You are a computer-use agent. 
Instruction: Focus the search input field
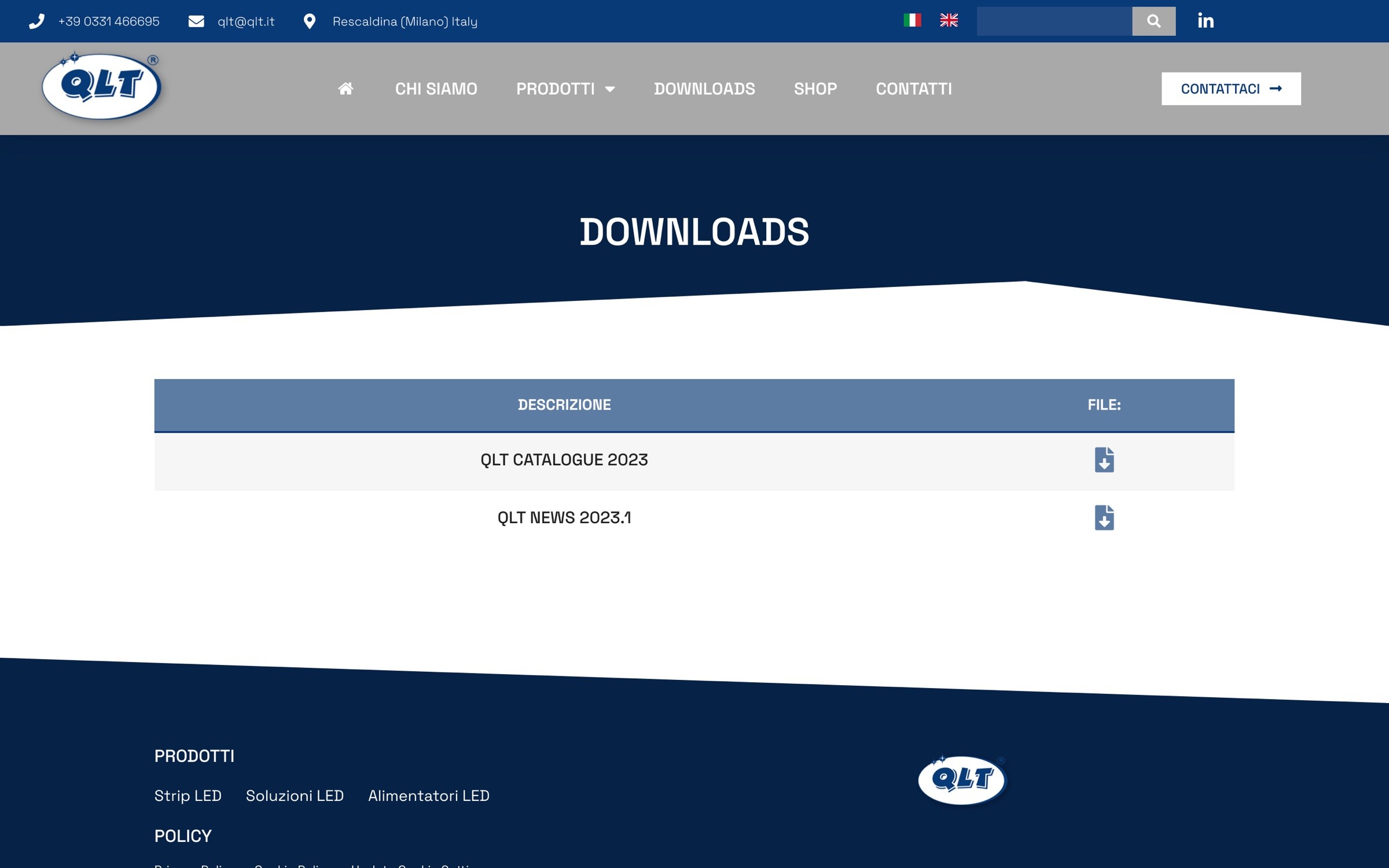pos(1054,21)
